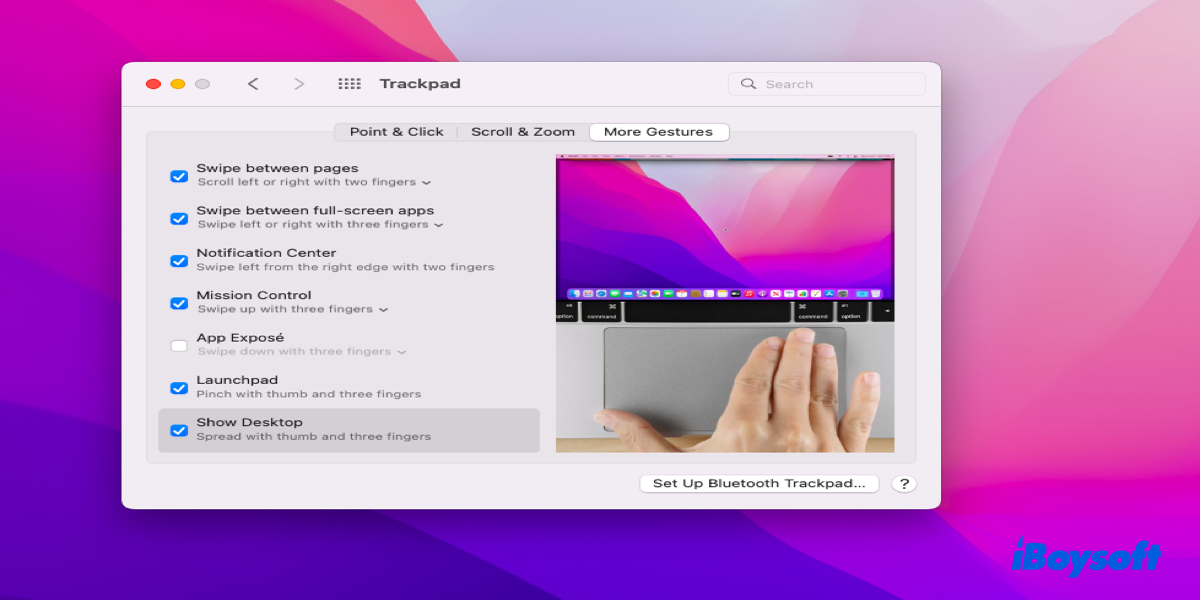Viewport: 1200px width, 600px height.
Task: Click 'Pinch with thumb and three fingers' text
Action: tap(309, 394)
